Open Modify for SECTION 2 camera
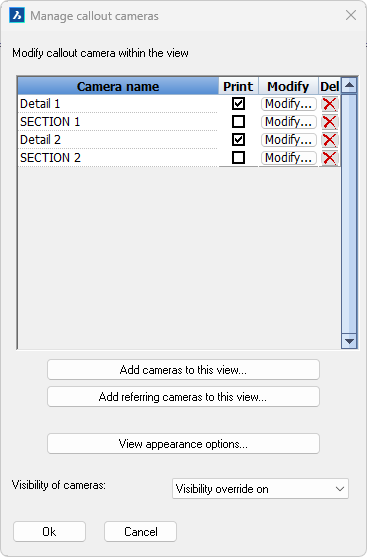The image size is (367, 557). (x=288, y=158)
